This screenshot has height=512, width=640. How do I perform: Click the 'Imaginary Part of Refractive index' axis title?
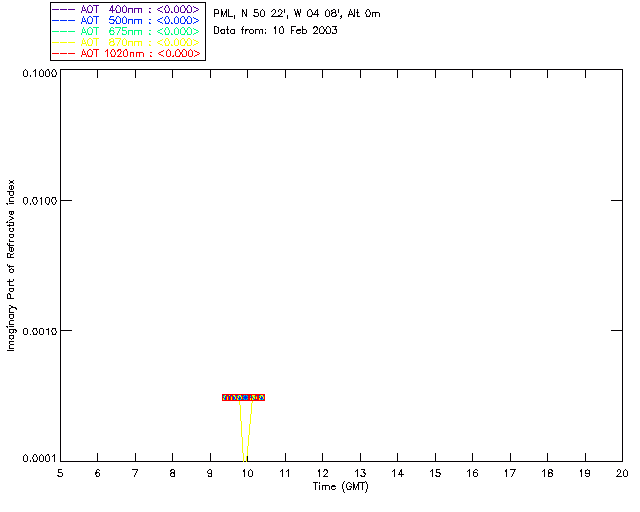tap(11, 265)
